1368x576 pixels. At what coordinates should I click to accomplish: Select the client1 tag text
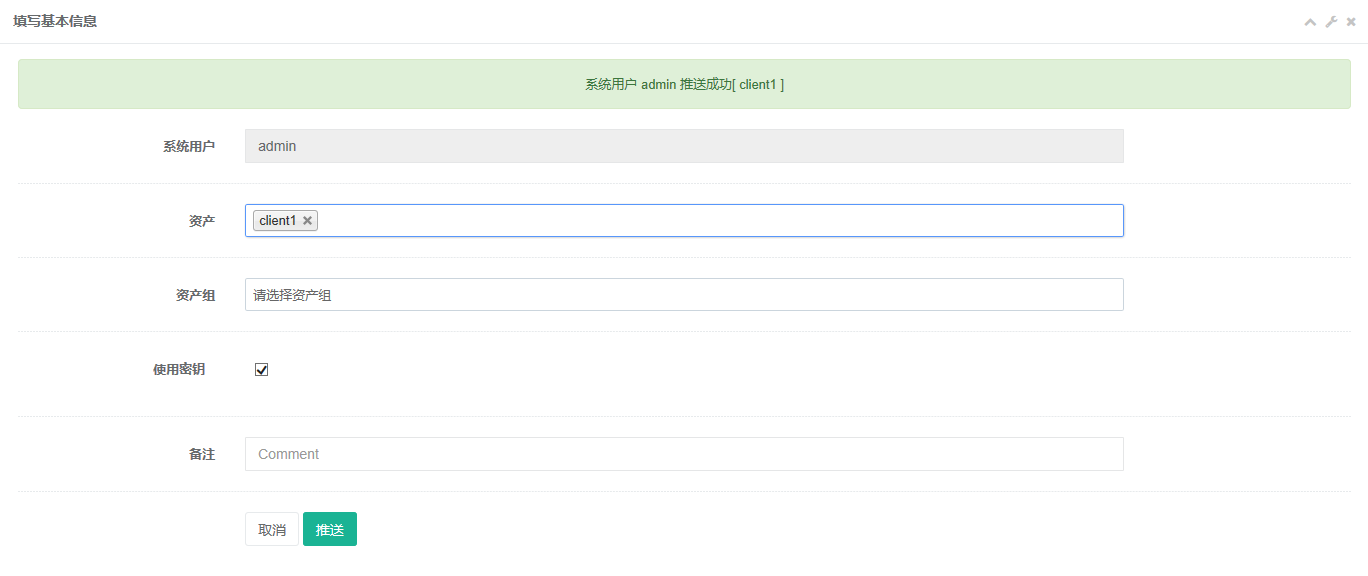[x=278, y=221]
